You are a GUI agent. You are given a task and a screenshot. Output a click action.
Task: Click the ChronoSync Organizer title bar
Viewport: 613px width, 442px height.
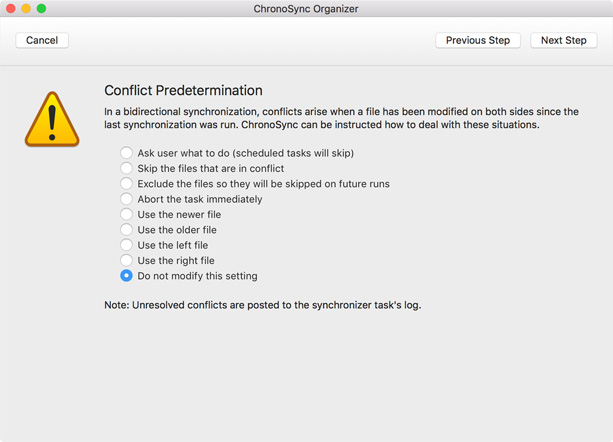click(x=306, y=9)
